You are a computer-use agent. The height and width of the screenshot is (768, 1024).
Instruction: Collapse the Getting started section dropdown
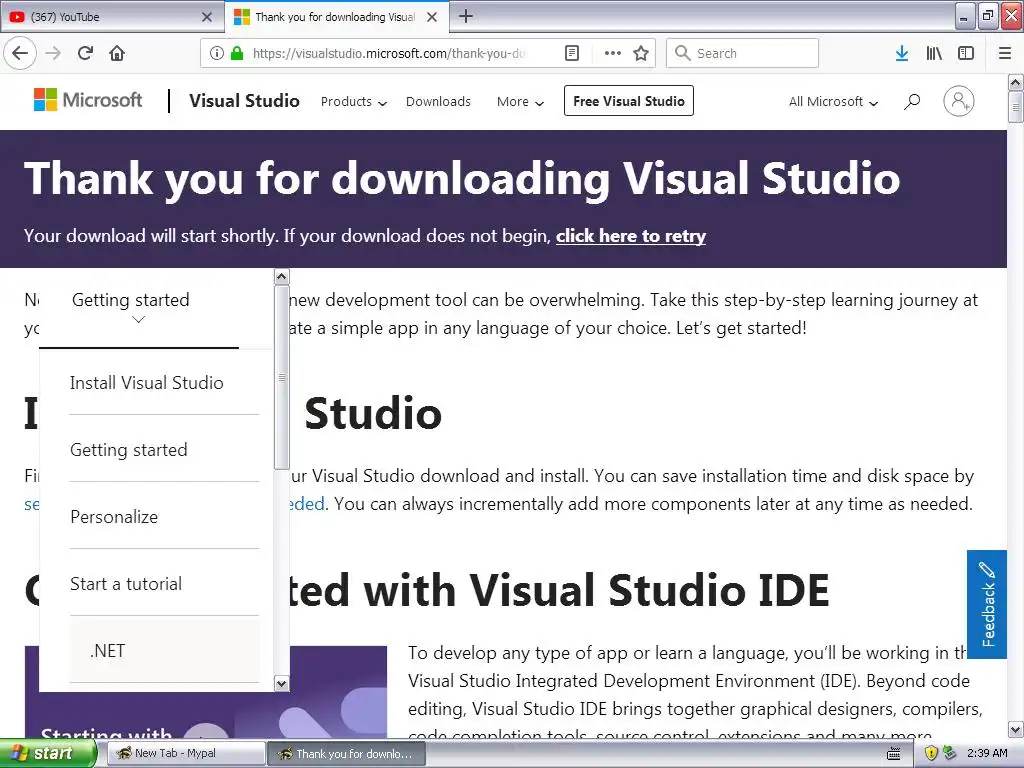[x=138, y=309]
